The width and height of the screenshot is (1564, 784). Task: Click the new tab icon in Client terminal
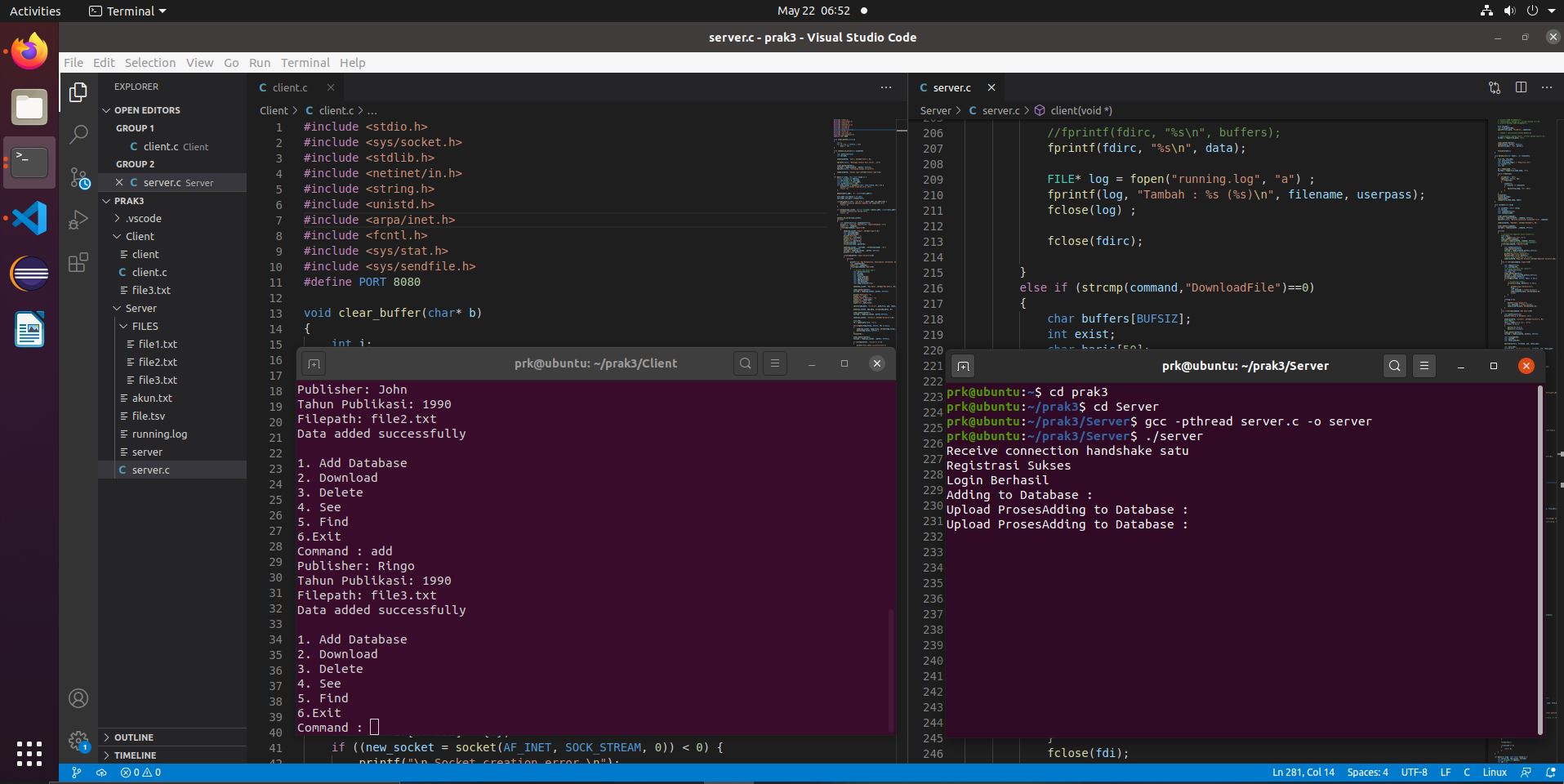tap(314, 363)
